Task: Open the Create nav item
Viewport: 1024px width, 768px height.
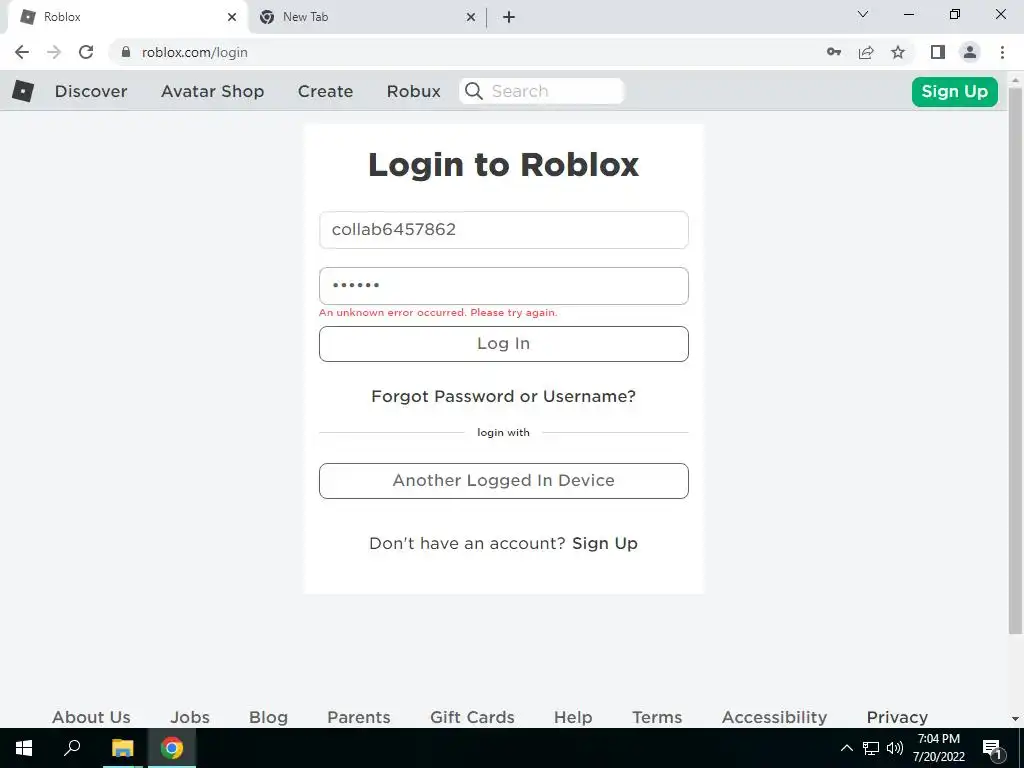Action: (325, 91)
